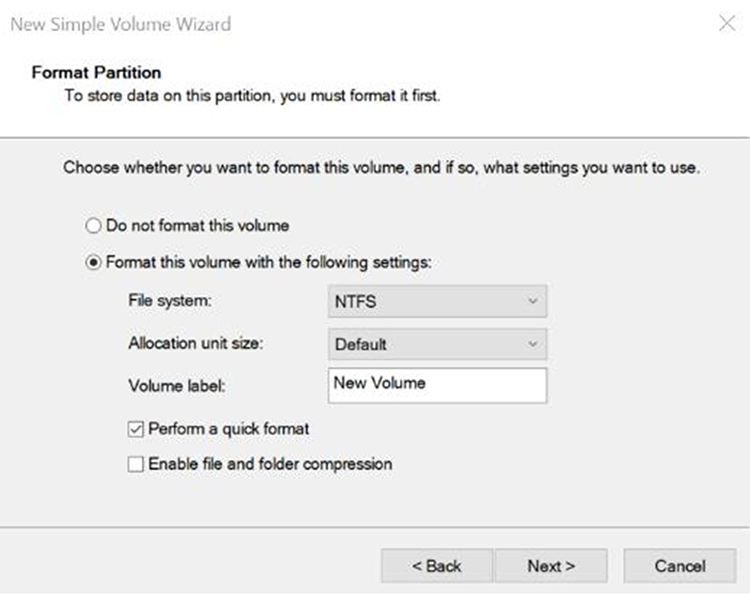
Task: Click into the Volume label text field
Action: 437,385
